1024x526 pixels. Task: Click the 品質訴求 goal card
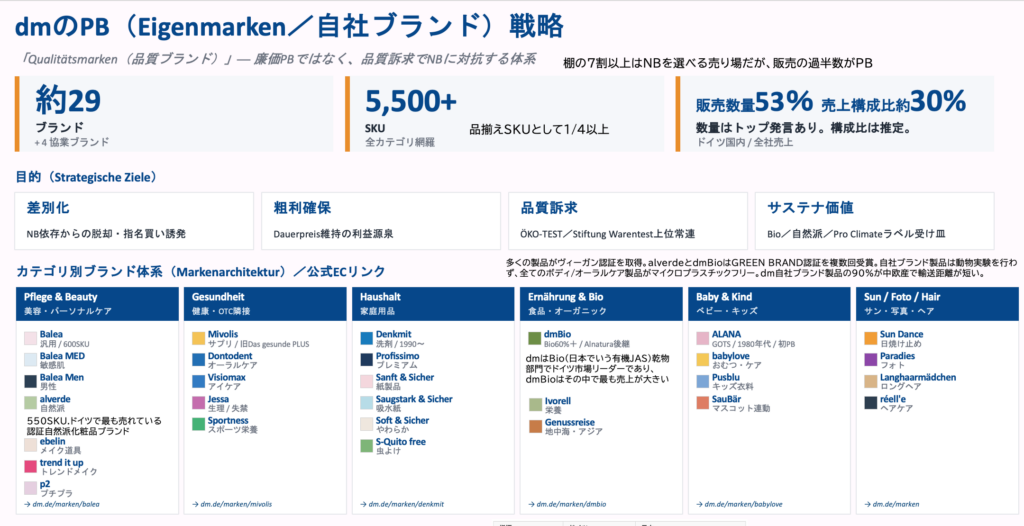628,221
